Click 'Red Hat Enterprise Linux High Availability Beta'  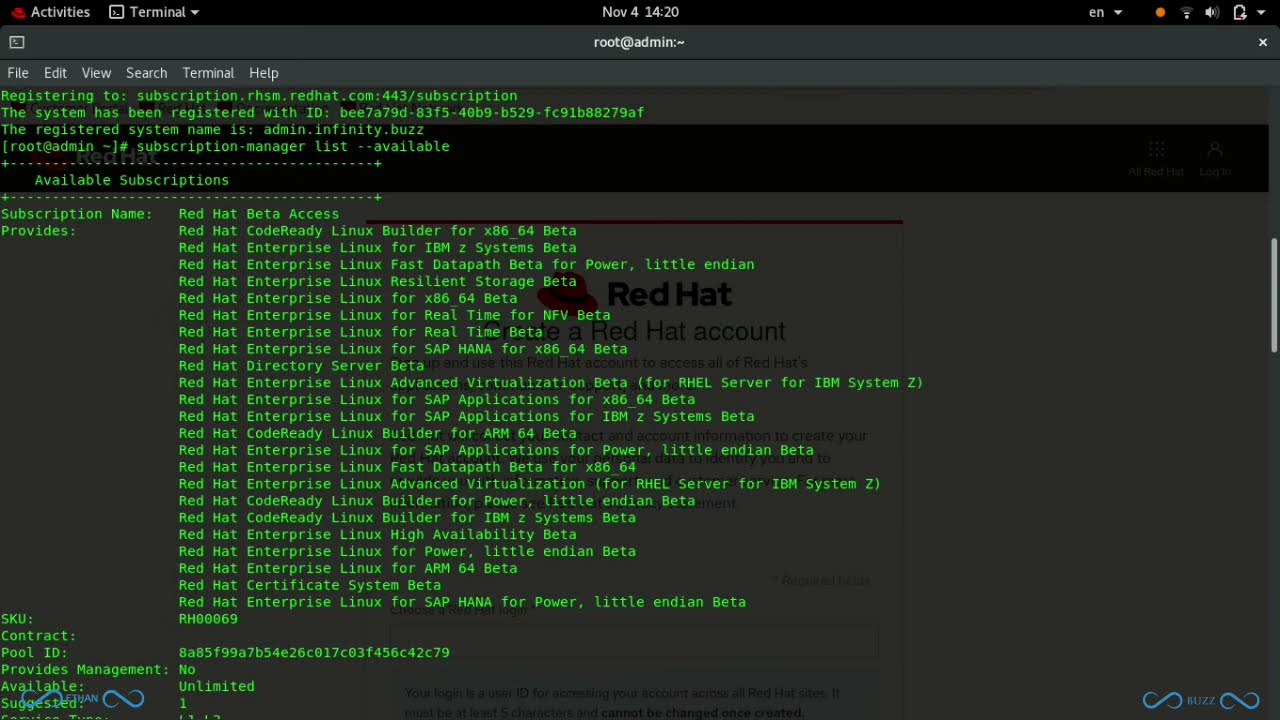[377, 534]
